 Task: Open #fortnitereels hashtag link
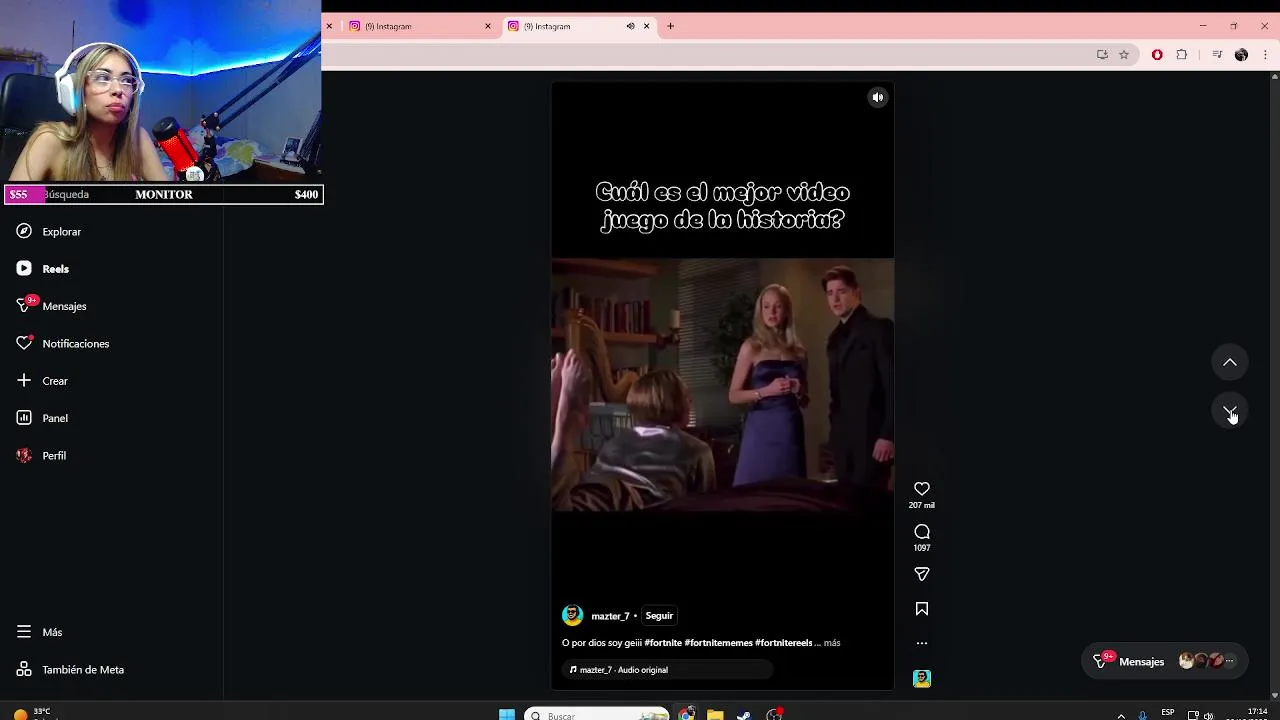(x=784, y=643)
